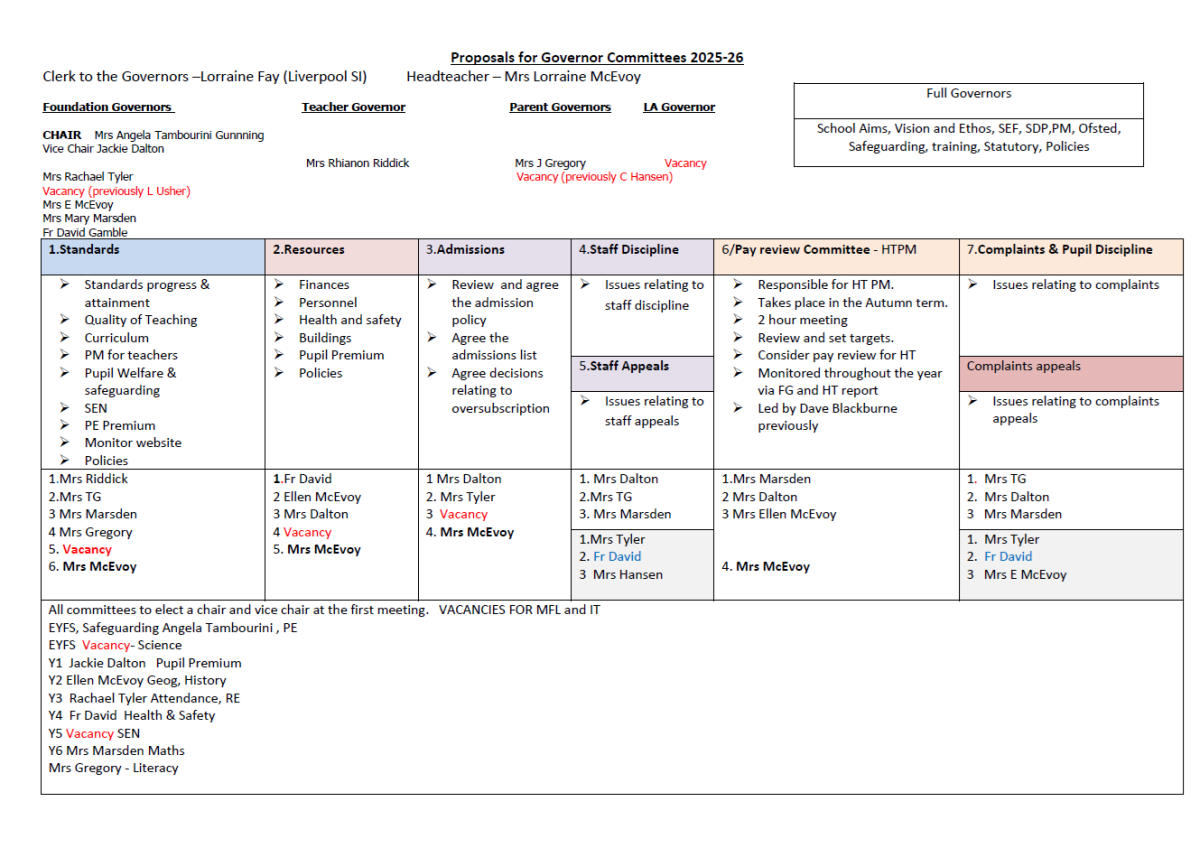Click the title "Proposals for Governor Committees 2025-26"
Image resolution: width=1200 pixels, height=848 pixels.
pyautogui.click(x=596, y=58)
